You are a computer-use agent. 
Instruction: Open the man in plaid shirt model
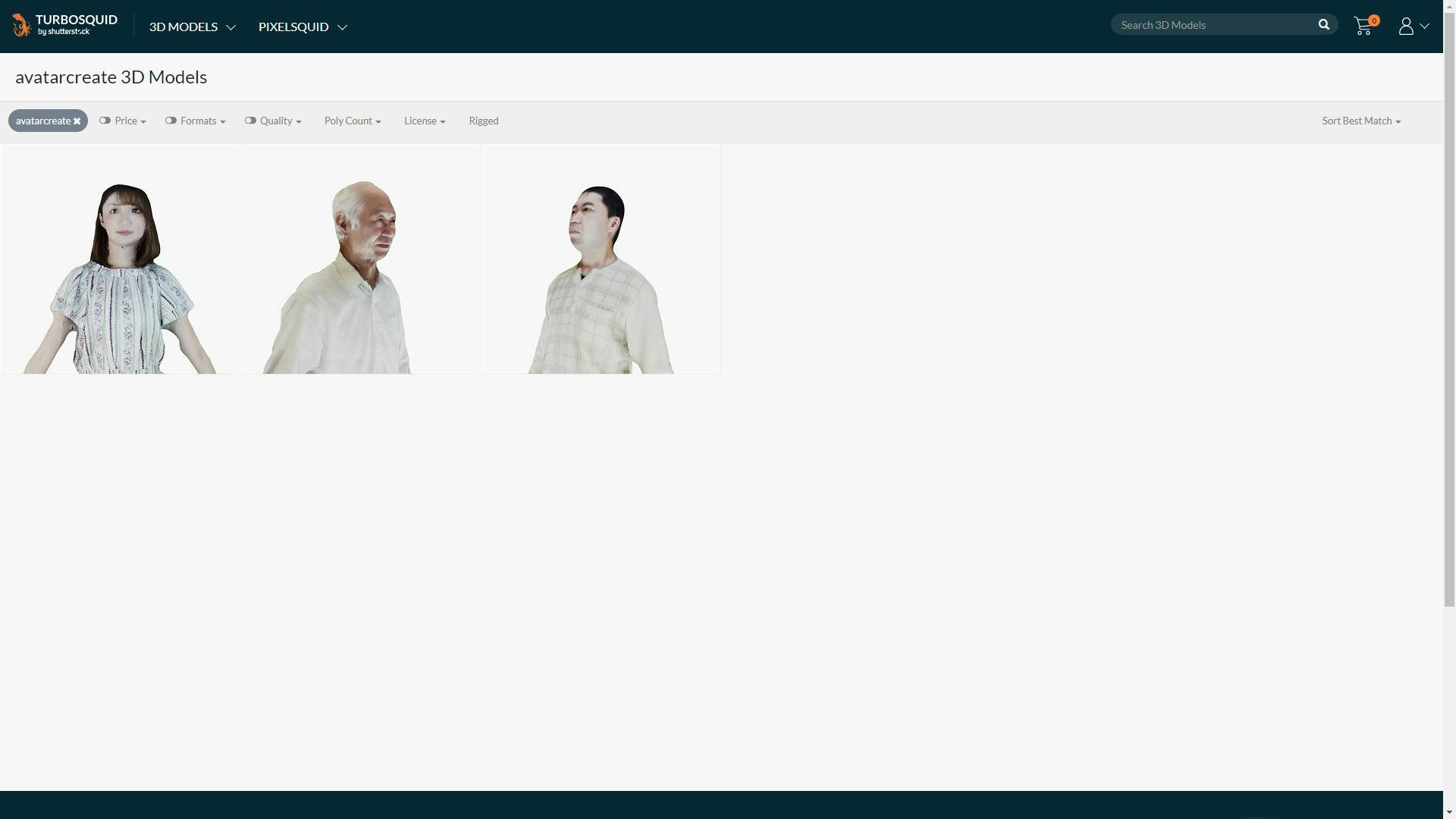[x=601, y=259]
